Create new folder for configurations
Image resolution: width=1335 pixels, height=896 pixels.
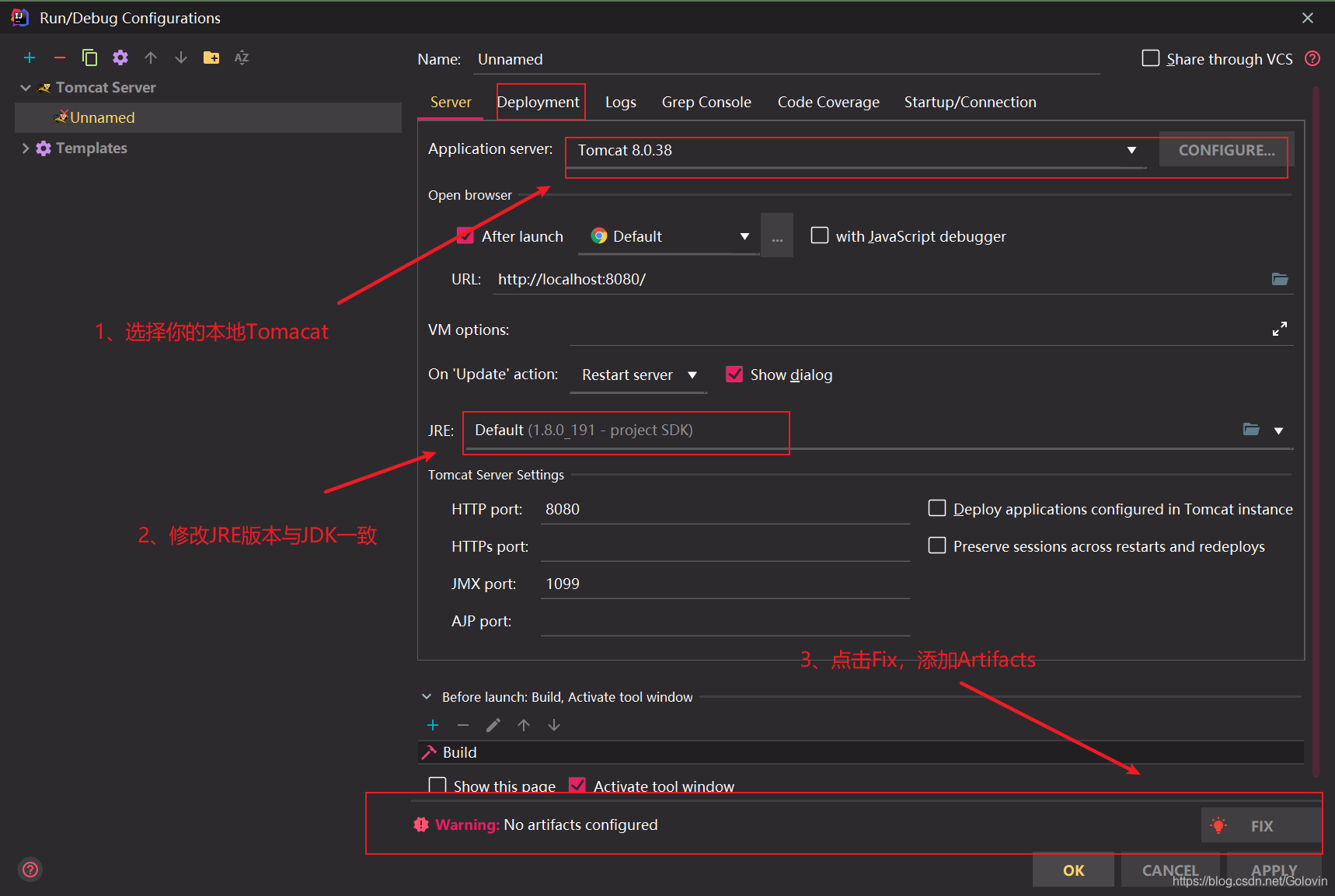coord(211,58)
